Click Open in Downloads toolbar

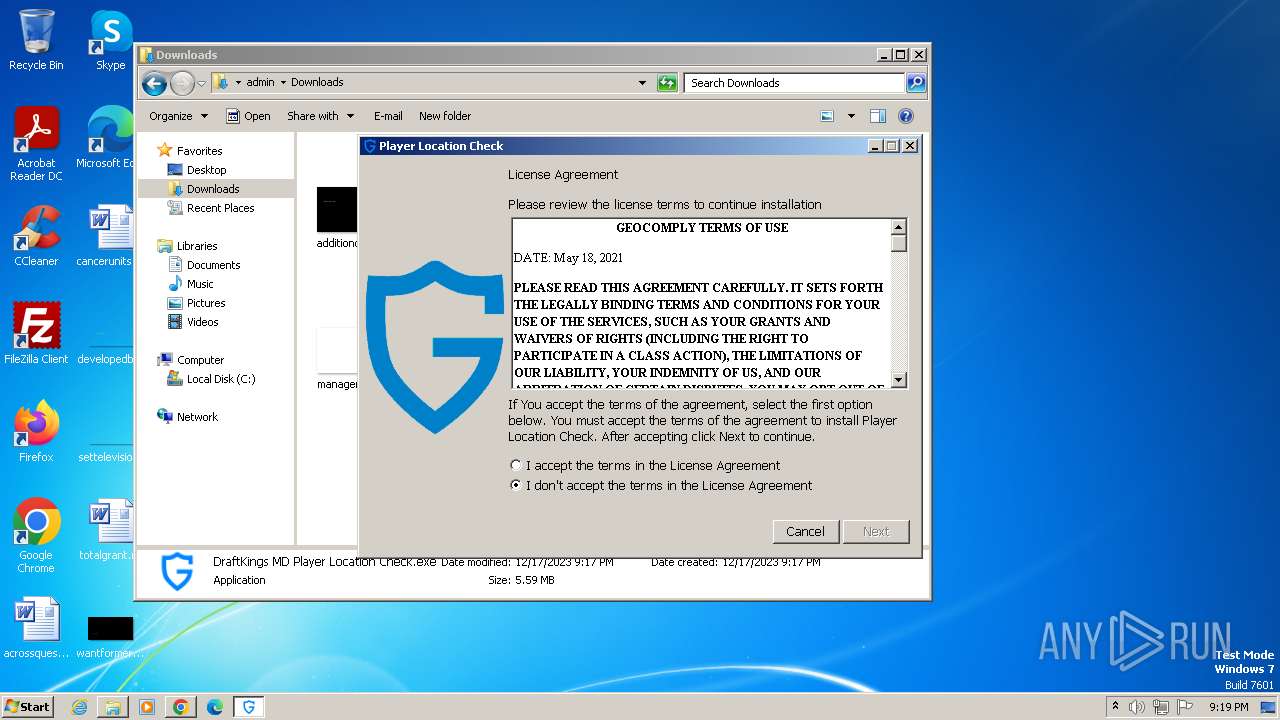click(248, 116)
